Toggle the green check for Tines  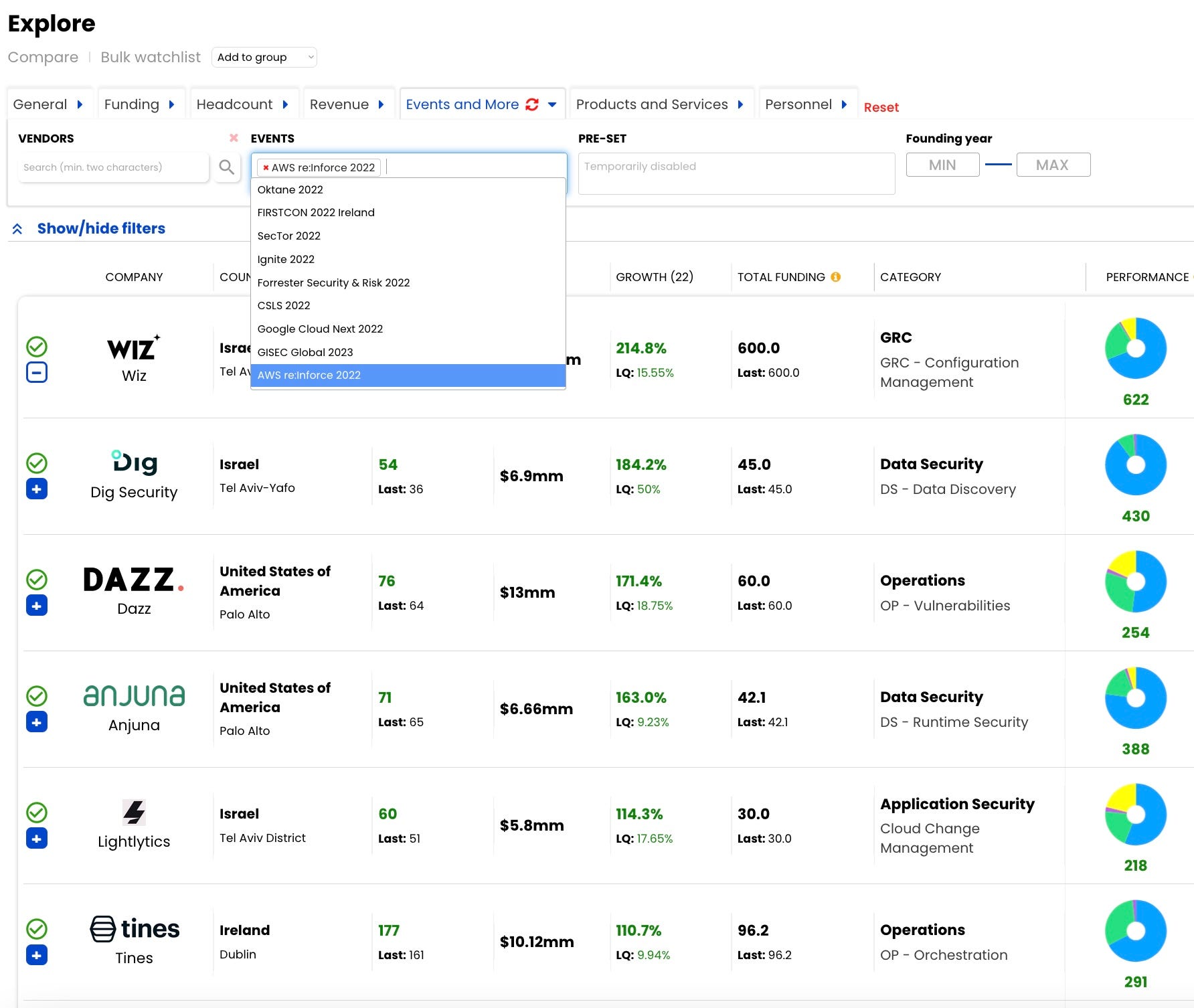click(x=37, y=929)
